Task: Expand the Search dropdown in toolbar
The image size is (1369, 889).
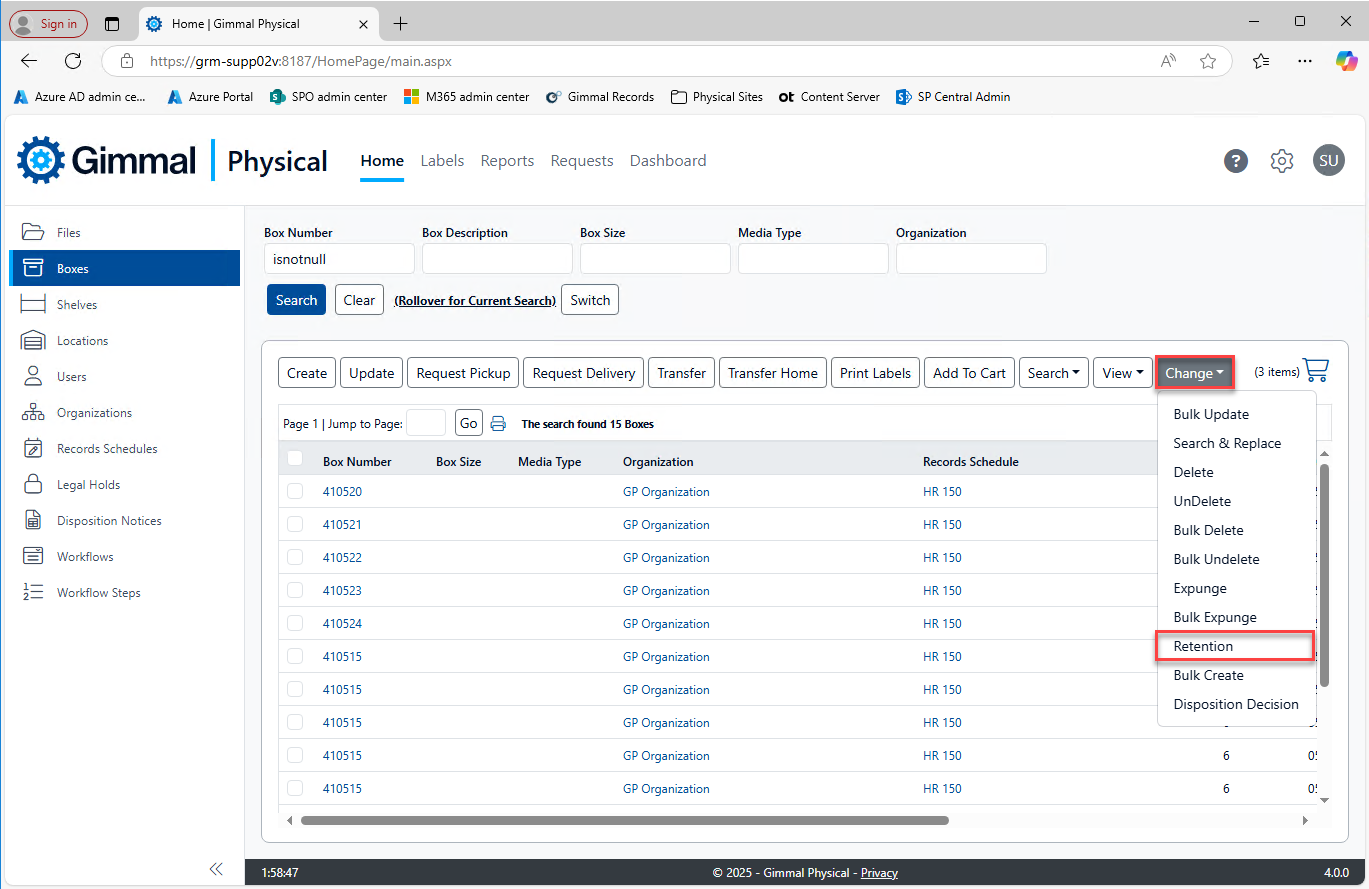Action: coord(1054,373)
